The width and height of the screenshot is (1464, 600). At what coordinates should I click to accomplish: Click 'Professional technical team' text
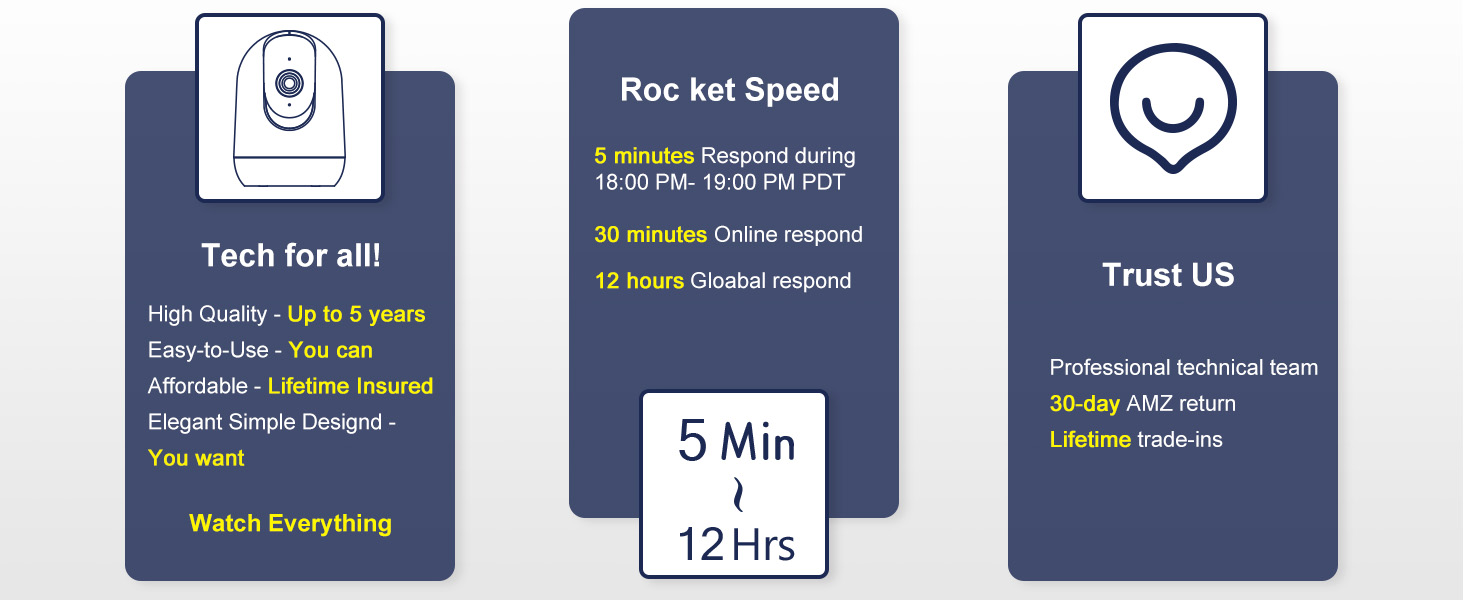coord(1183,368)
